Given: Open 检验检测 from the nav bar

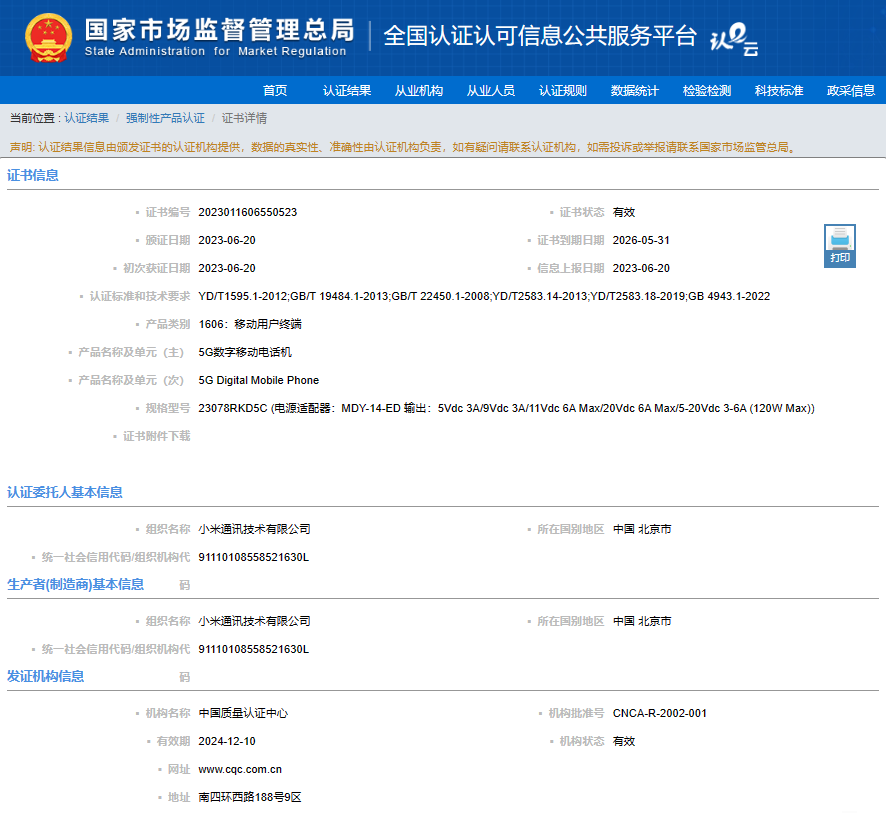Looking at the screenshot, I should [707, 90].
